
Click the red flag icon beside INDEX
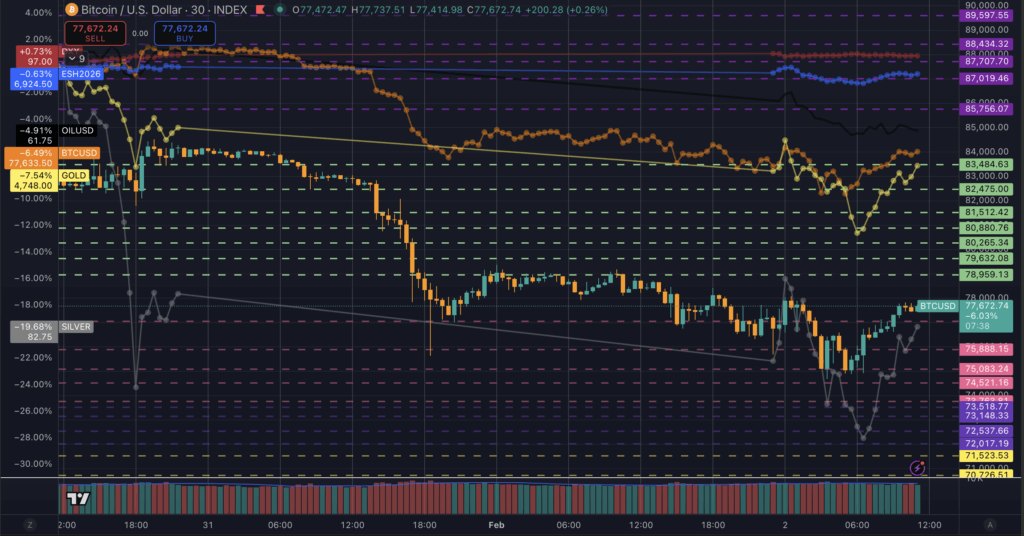click(260, 8)
